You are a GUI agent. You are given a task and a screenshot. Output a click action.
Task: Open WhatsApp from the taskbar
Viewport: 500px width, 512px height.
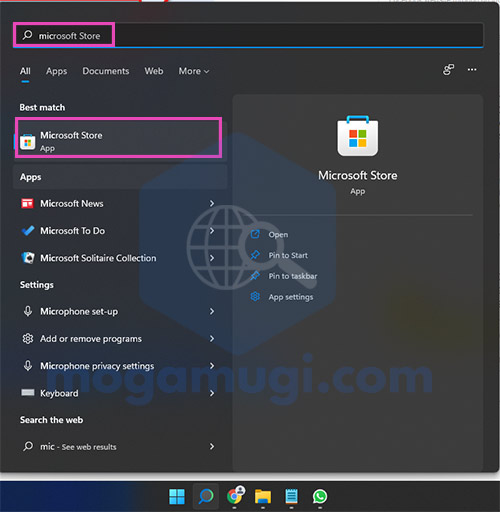[320, 497]
